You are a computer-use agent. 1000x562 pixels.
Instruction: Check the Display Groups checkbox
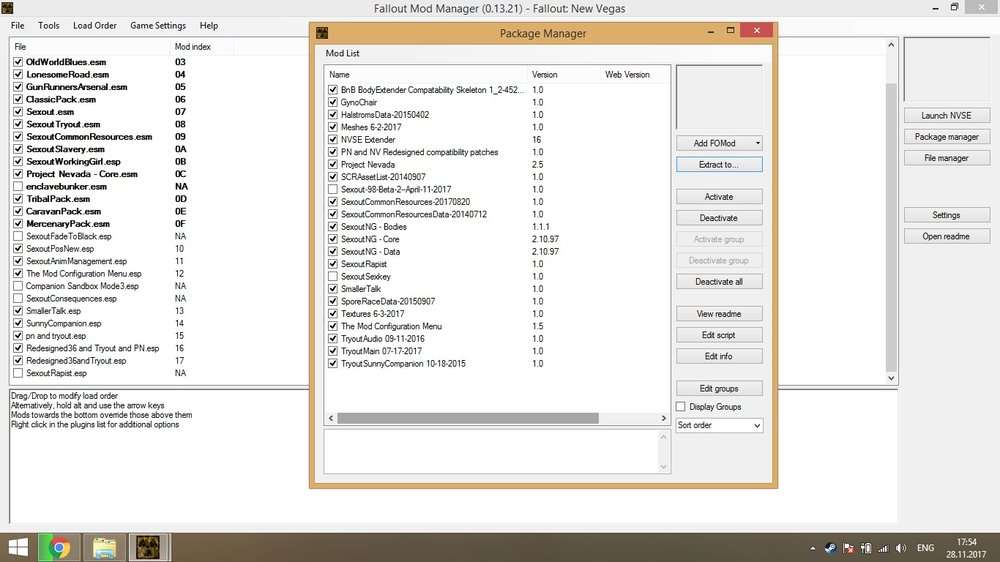(x=680, y=406)
